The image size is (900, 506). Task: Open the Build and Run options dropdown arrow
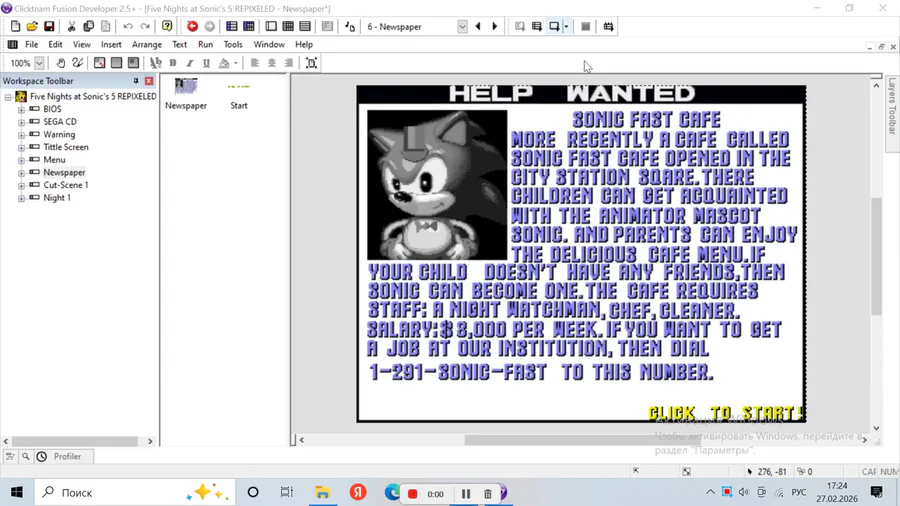point(566,26)
